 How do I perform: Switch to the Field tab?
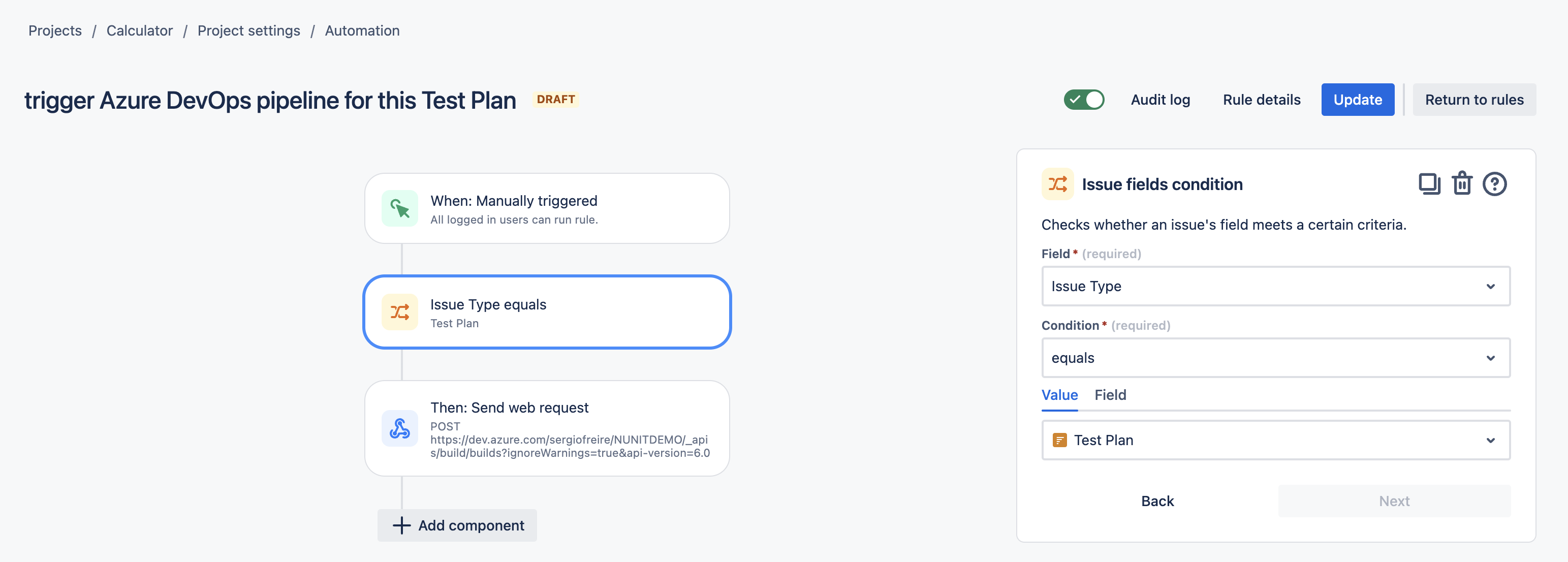coord(1110,395)
